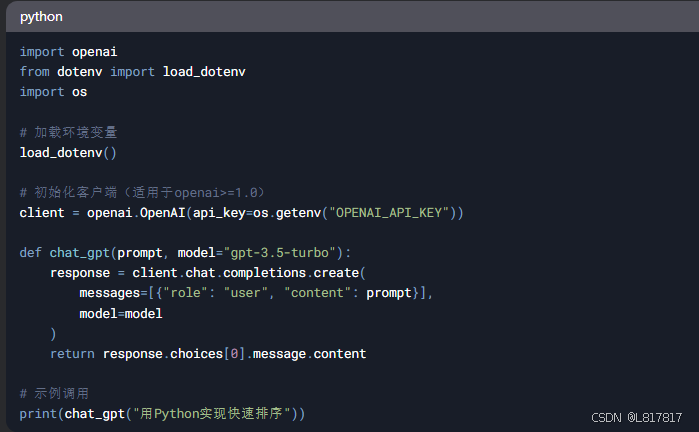This screenshot has height=432, width=699.
Task: Click the client variable name
Action: 42,213
